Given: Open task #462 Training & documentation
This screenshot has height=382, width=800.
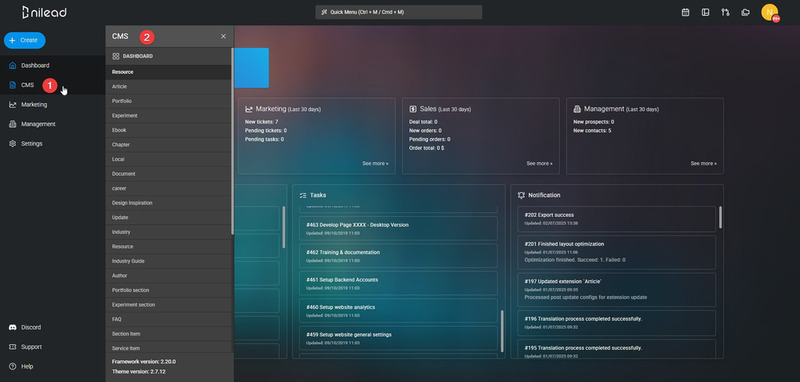Looking at the screenshot, I should [x=398, y=256].
